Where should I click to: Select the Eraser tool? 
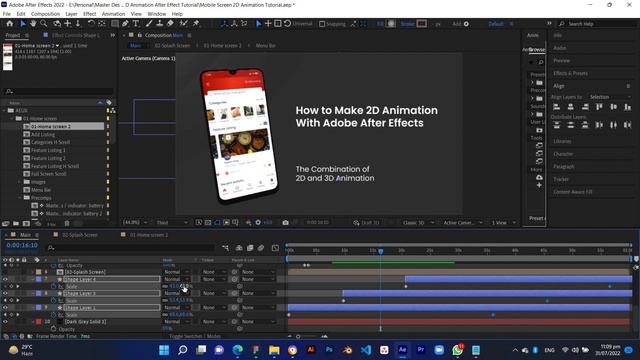click(x=170, y=24)
